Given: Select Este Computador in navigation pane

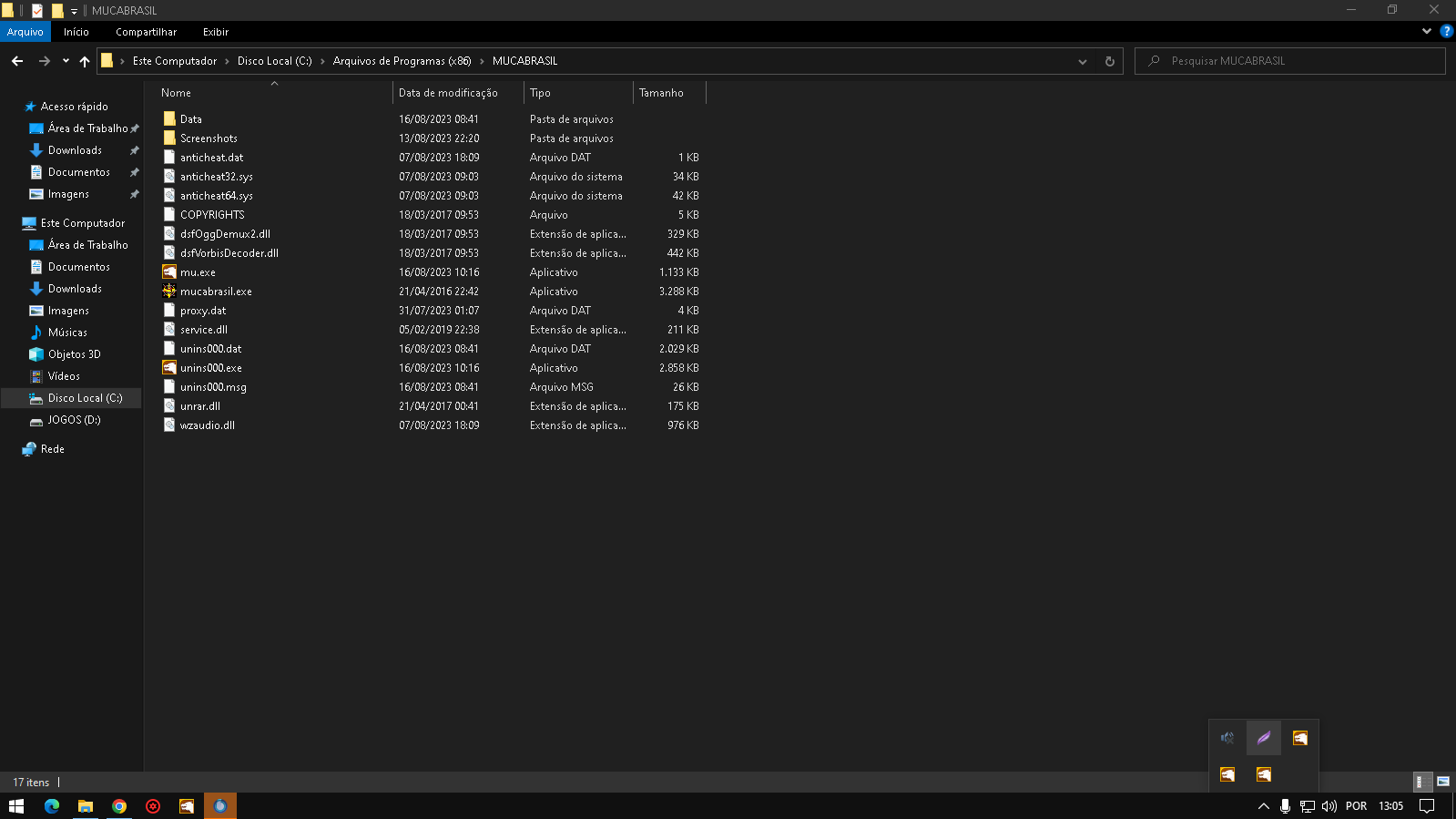Looking at the screenshot, I should tap(82, 223).
